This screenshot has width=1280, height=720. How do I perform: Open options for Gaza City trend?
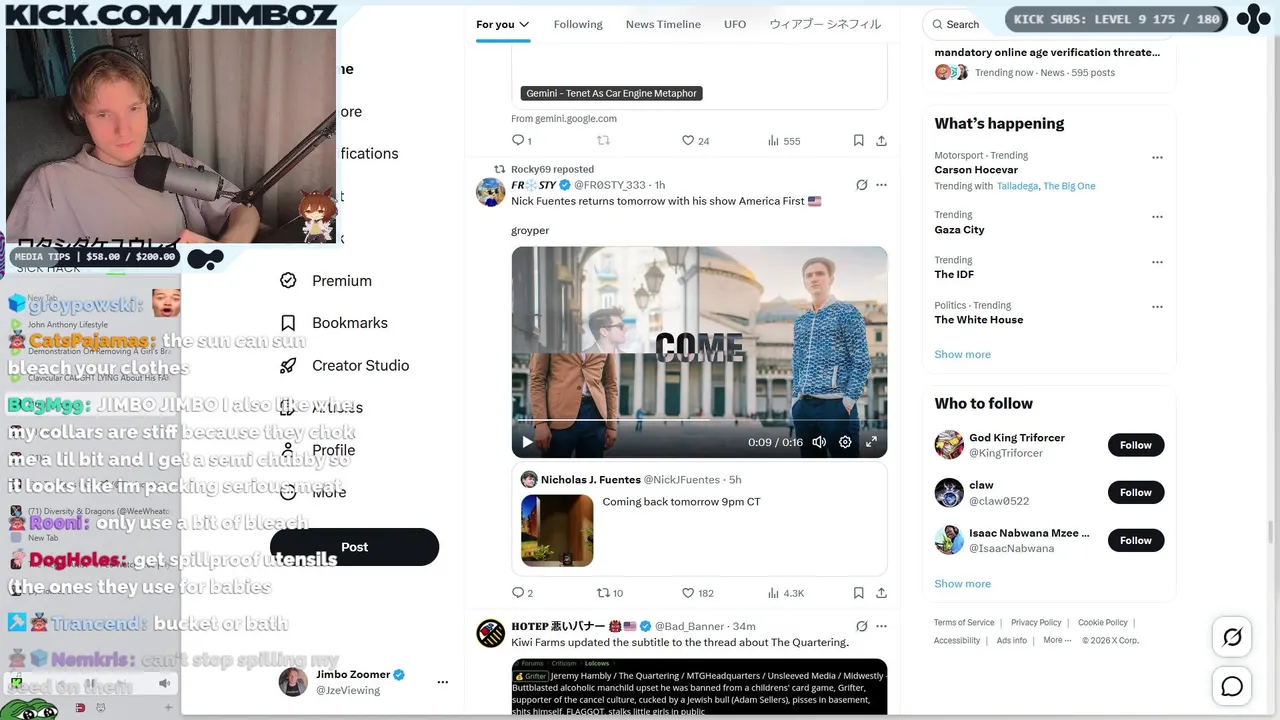(1157, 216)
